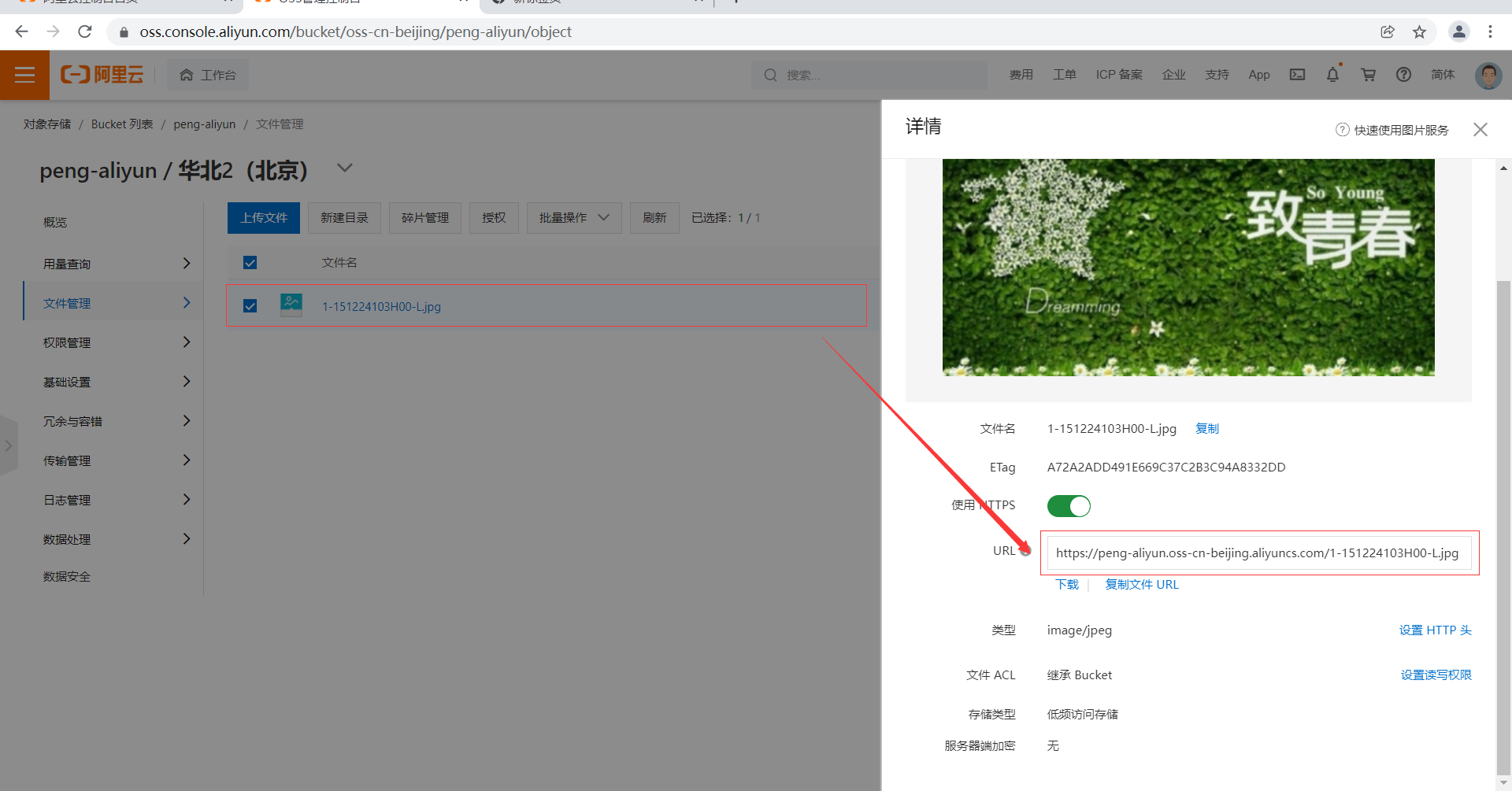Screen dimensions: 1512x791
Task: Open the user account avatar
Action: pyautogui.click(x=1488, y=75)
